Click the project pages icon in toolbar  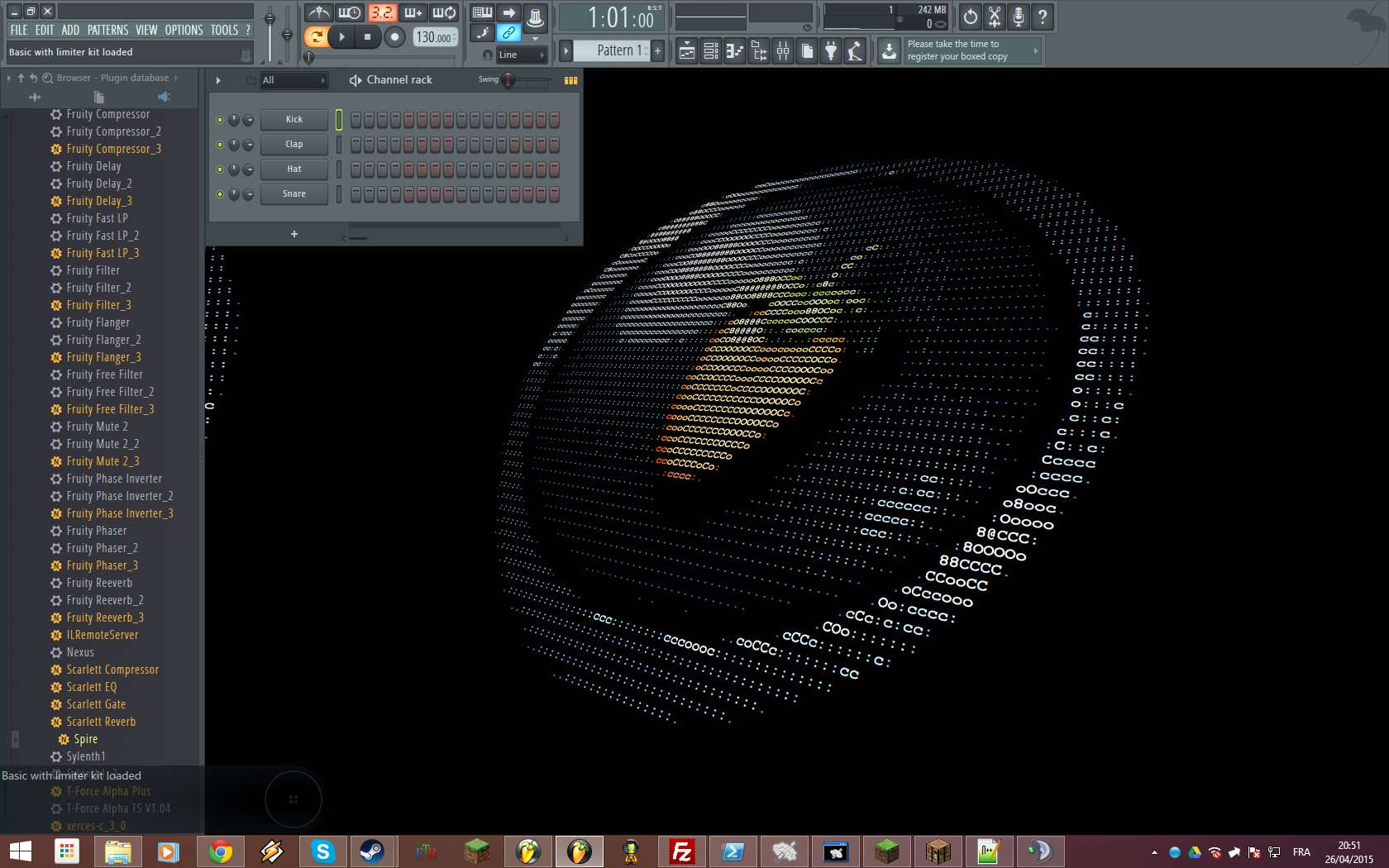pos(807,51)
